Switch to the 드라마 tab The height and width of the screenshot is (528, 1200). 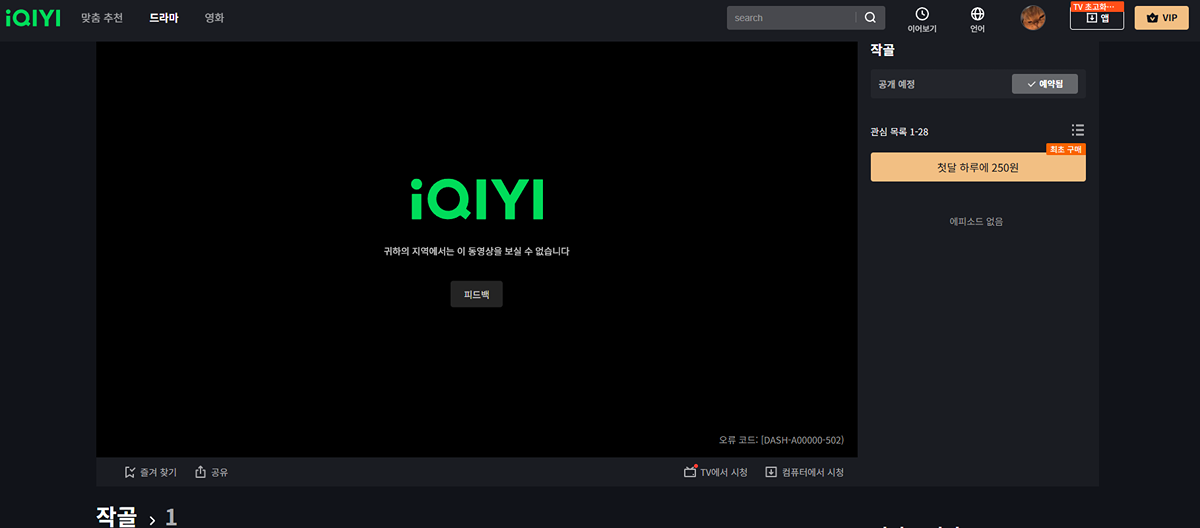[x=164, y=18]
